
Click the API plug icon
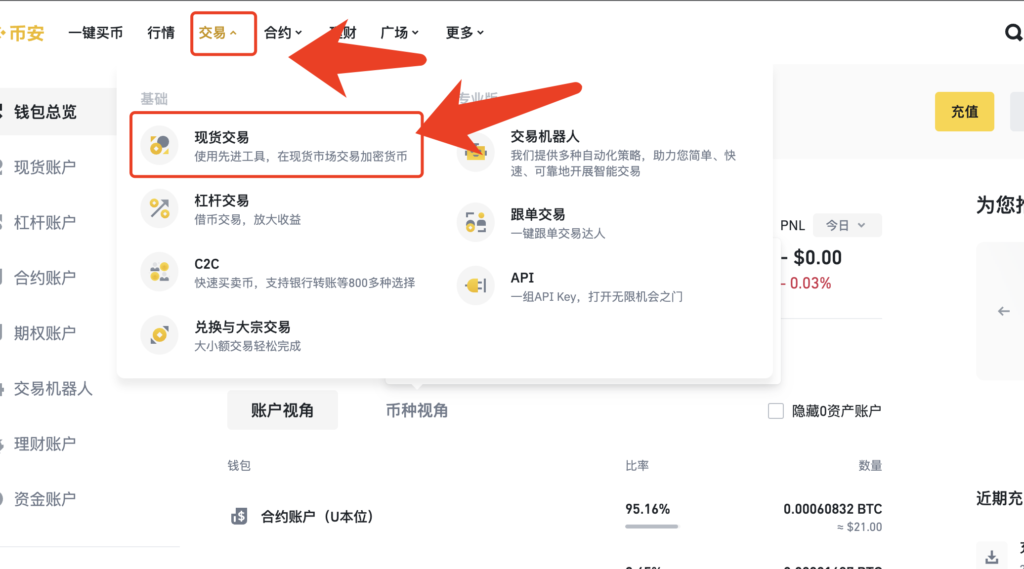(x=475, y=285)
